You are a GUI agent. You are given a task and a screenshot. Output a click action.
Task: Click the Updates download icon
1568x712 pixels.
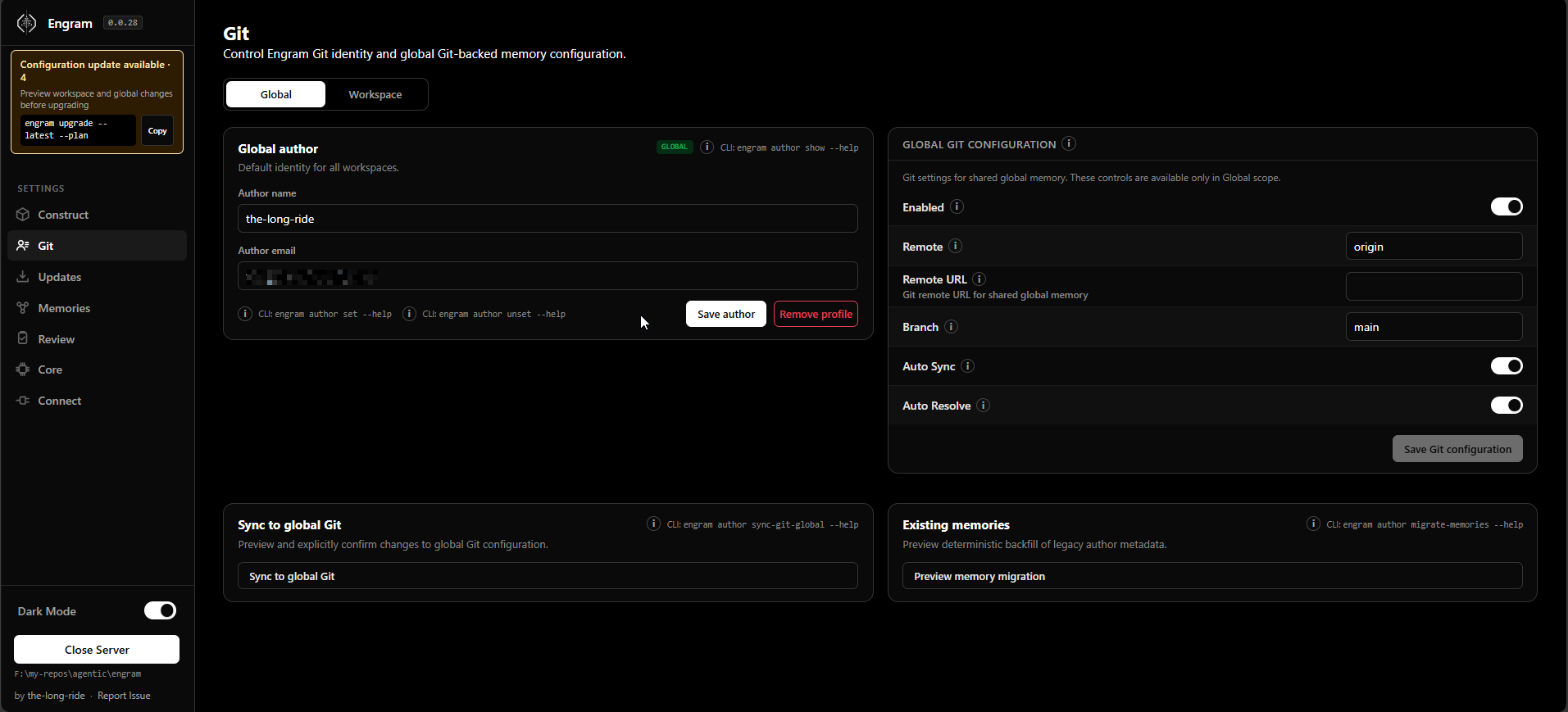click(x=23, y=277)
